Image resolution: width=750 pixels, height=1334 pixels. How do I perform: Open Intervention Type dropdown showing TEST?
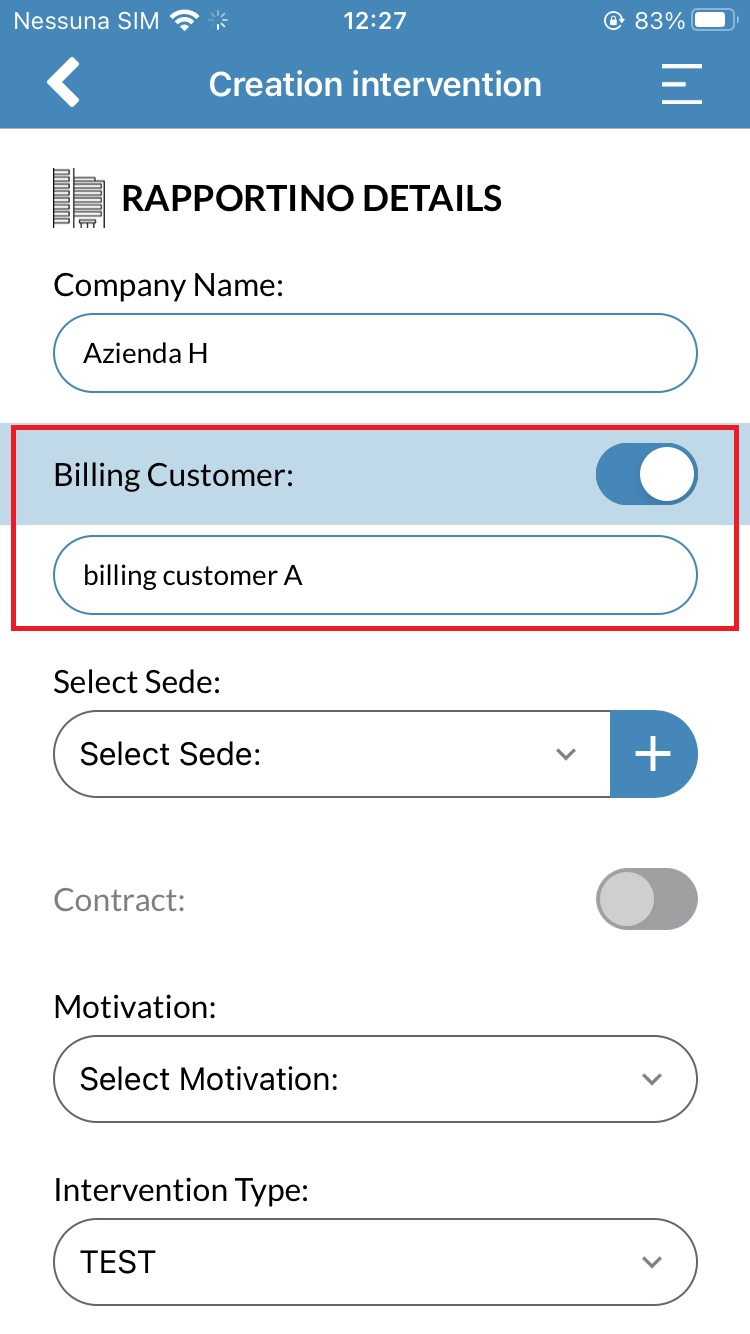[375, 1261]
